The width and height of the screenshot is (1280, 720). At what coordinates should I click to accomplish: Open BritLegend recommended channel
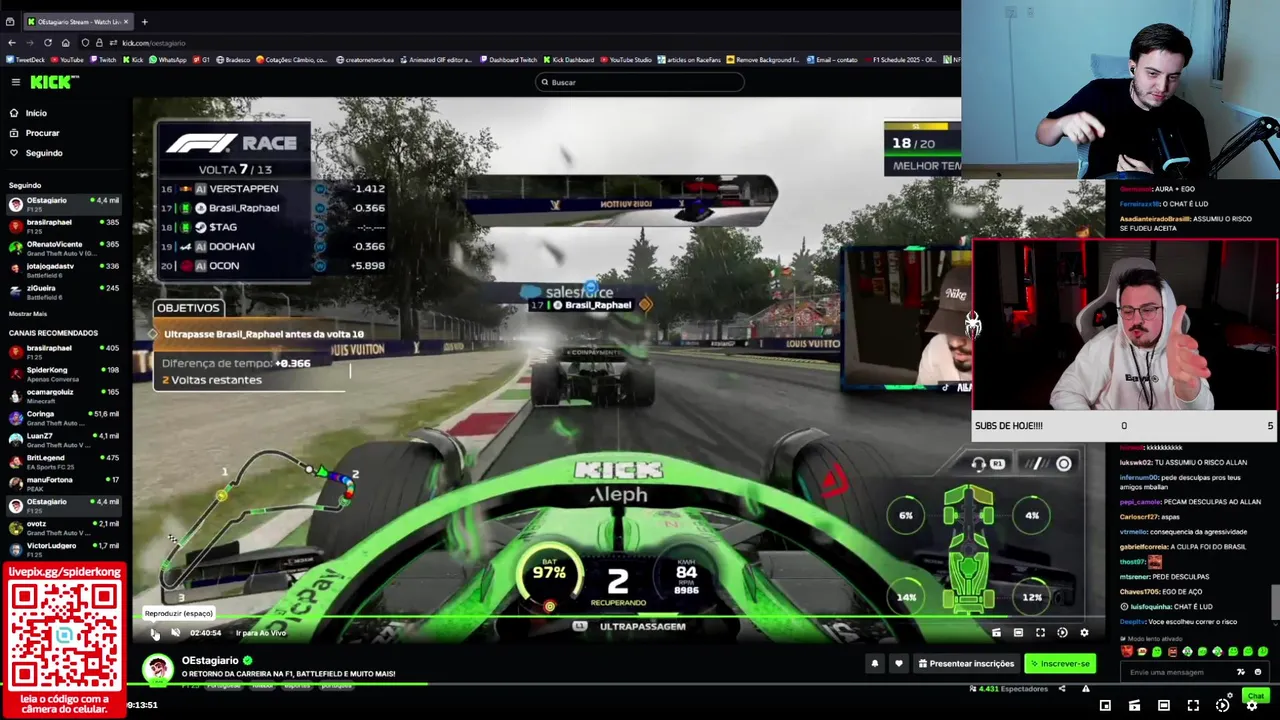62,461
